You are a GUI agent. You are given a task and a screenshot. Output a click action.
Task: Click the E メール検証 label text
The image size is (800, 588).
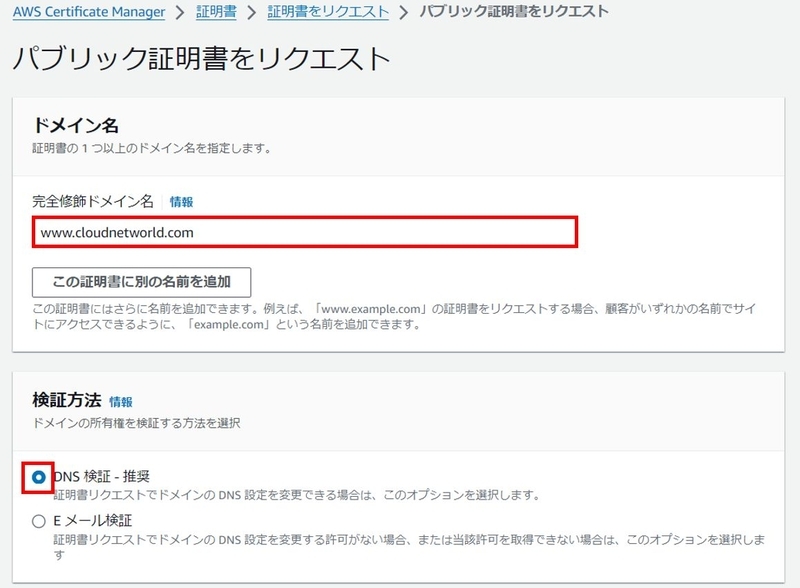tap(93, 521)
